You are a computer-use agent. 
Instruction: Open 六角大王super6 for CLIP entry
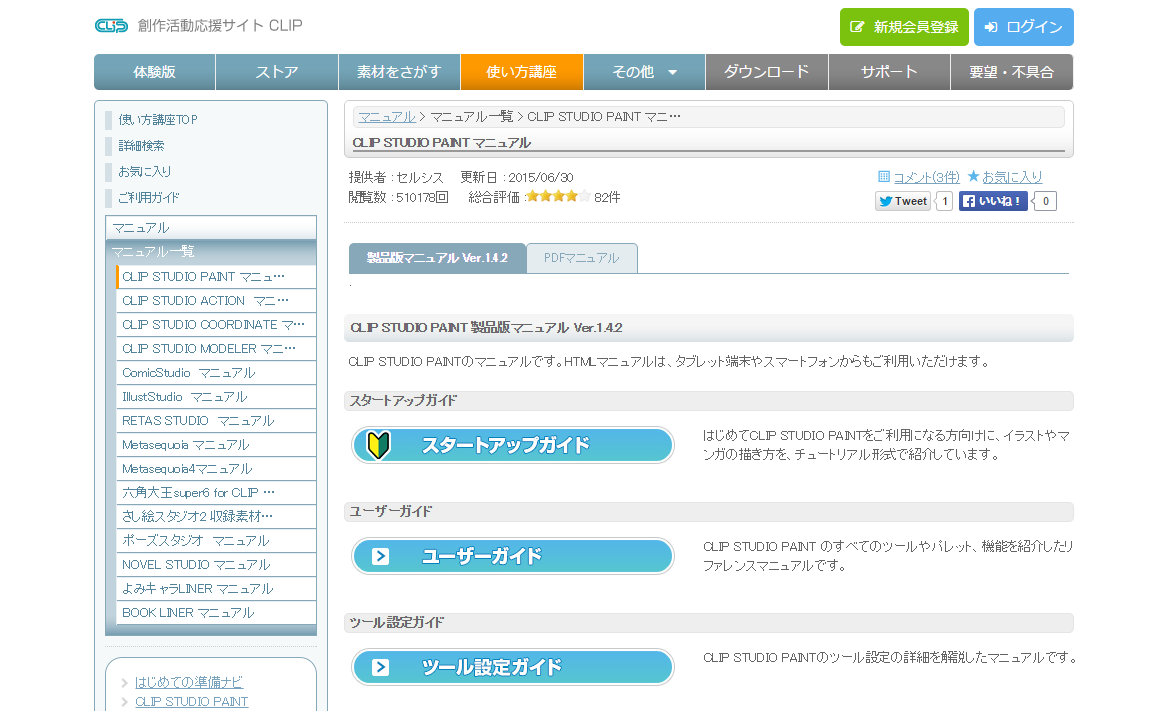point(216,493)
